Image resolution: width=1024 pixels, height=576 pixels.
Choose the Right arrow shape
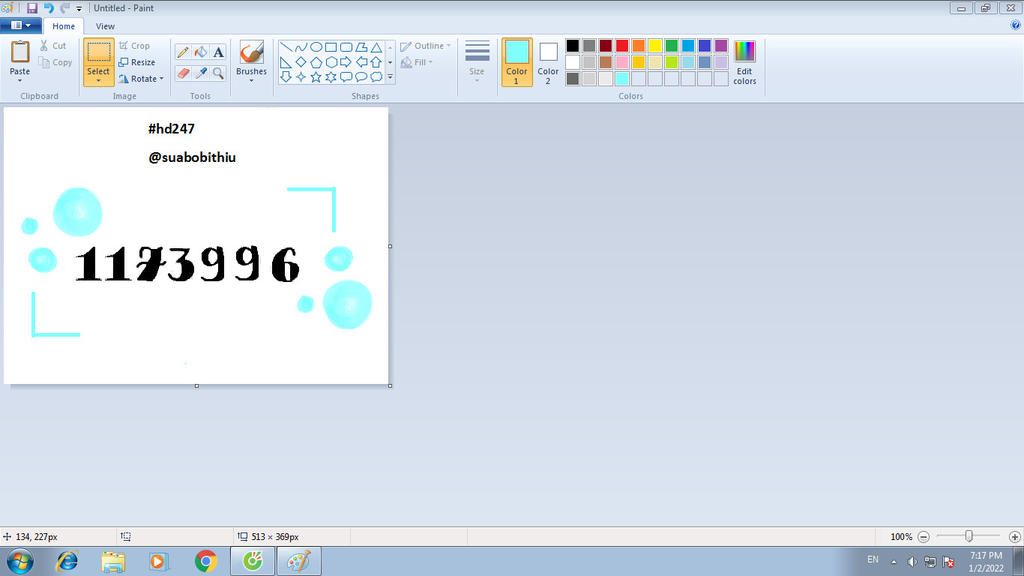(346, 62)
